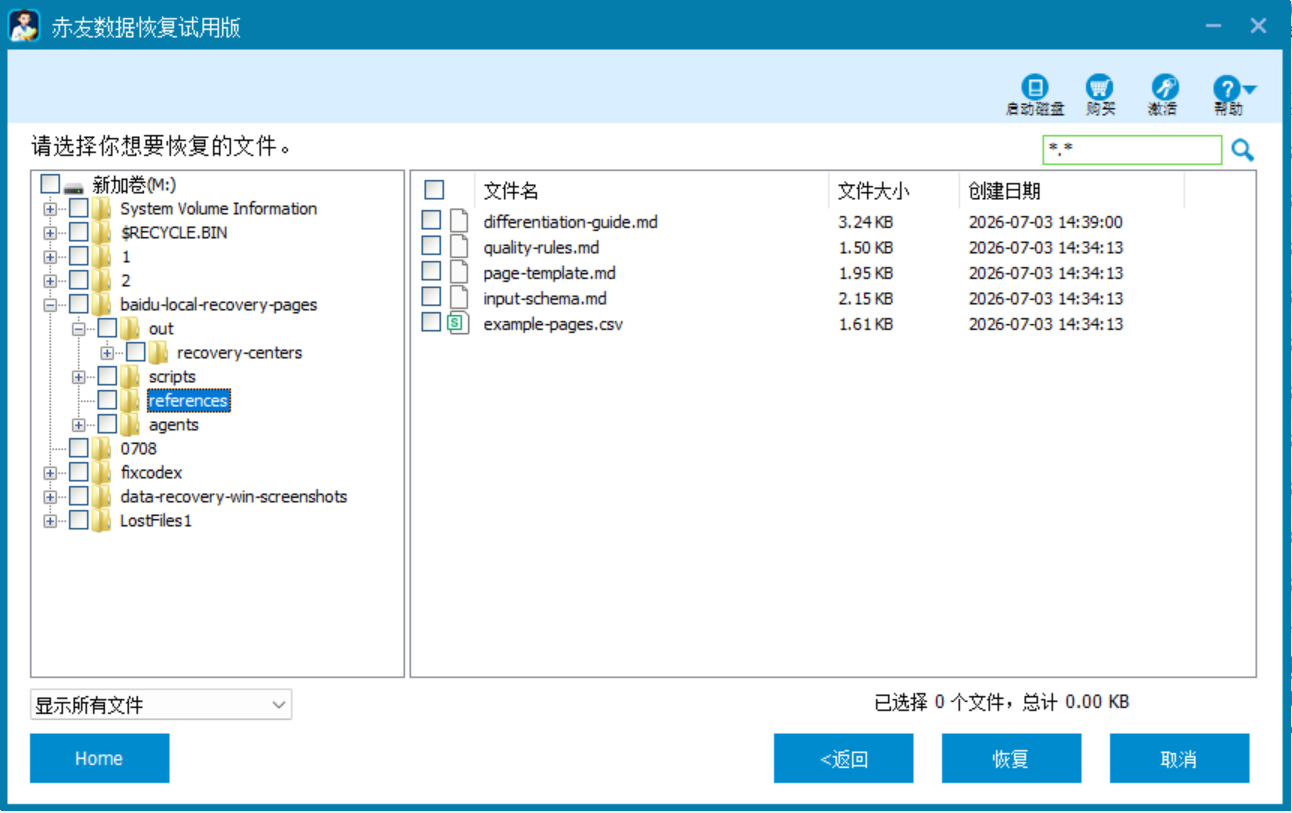Tick the checkbox for example-pages.csv
This screenshot has width=1292, height=813.
coord(431,322)
